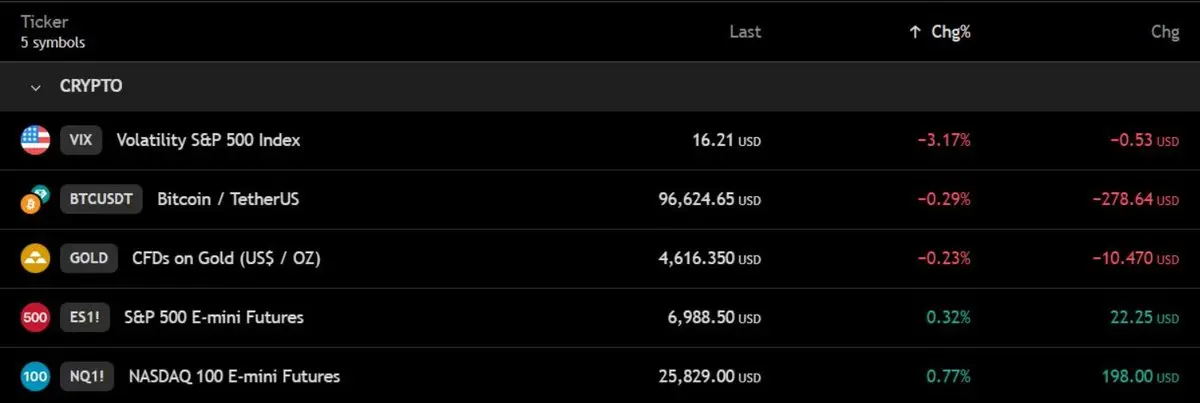Sort by the Chg% column header

(950, 32)
